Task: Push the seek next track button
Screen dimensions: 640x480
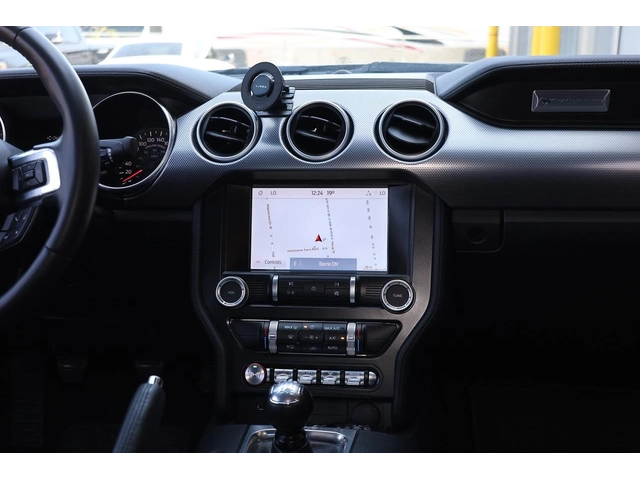Action: [x=337, y=284]
